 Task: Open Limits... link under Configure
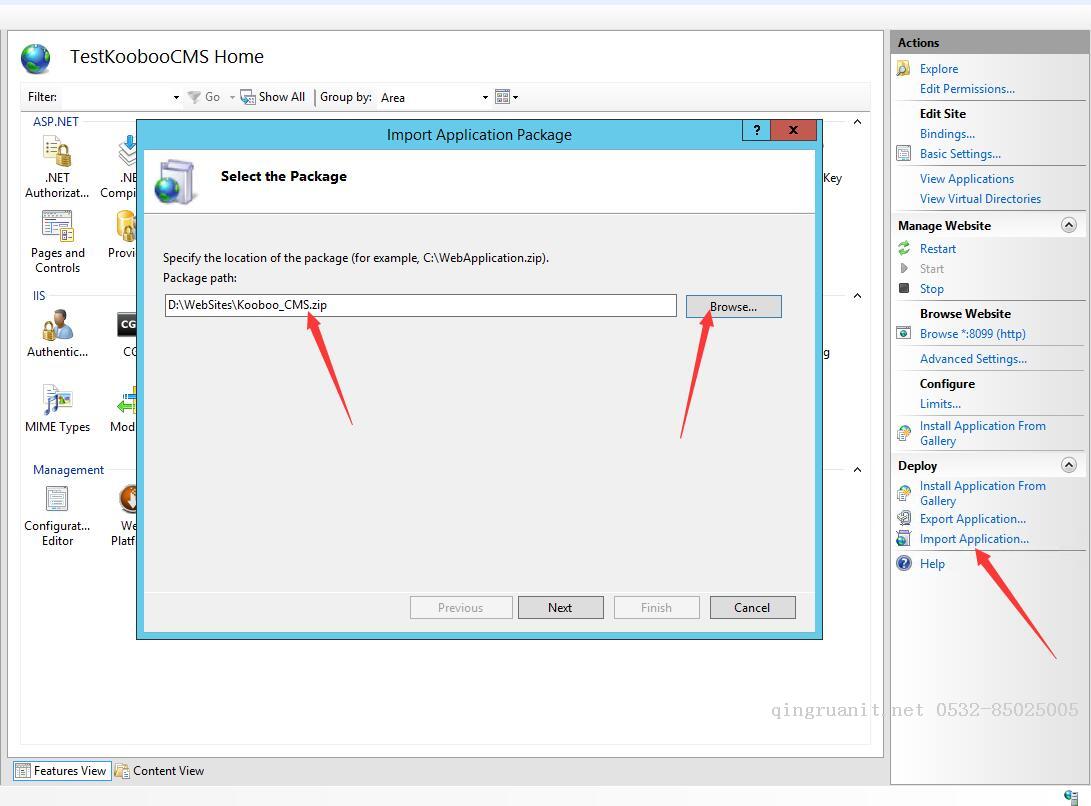coord(940,404)
